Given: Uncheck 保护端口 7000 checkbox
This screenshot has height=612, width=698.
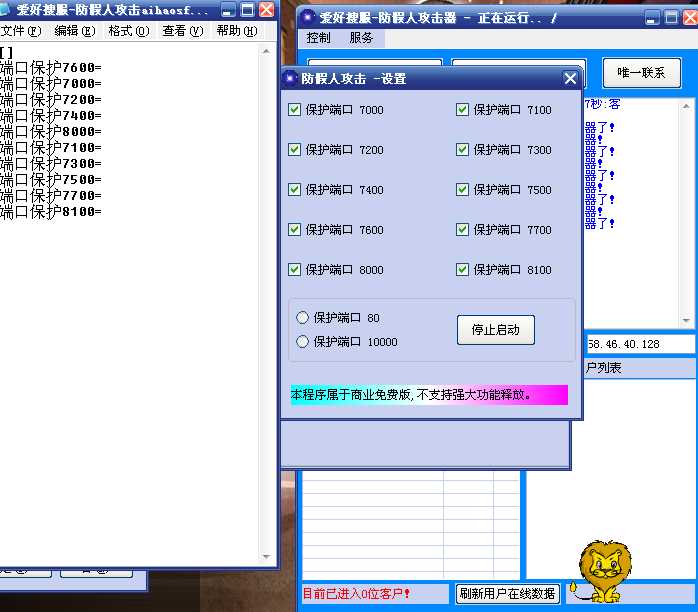Looking at the screenshot, I should [x=295, y=110].
